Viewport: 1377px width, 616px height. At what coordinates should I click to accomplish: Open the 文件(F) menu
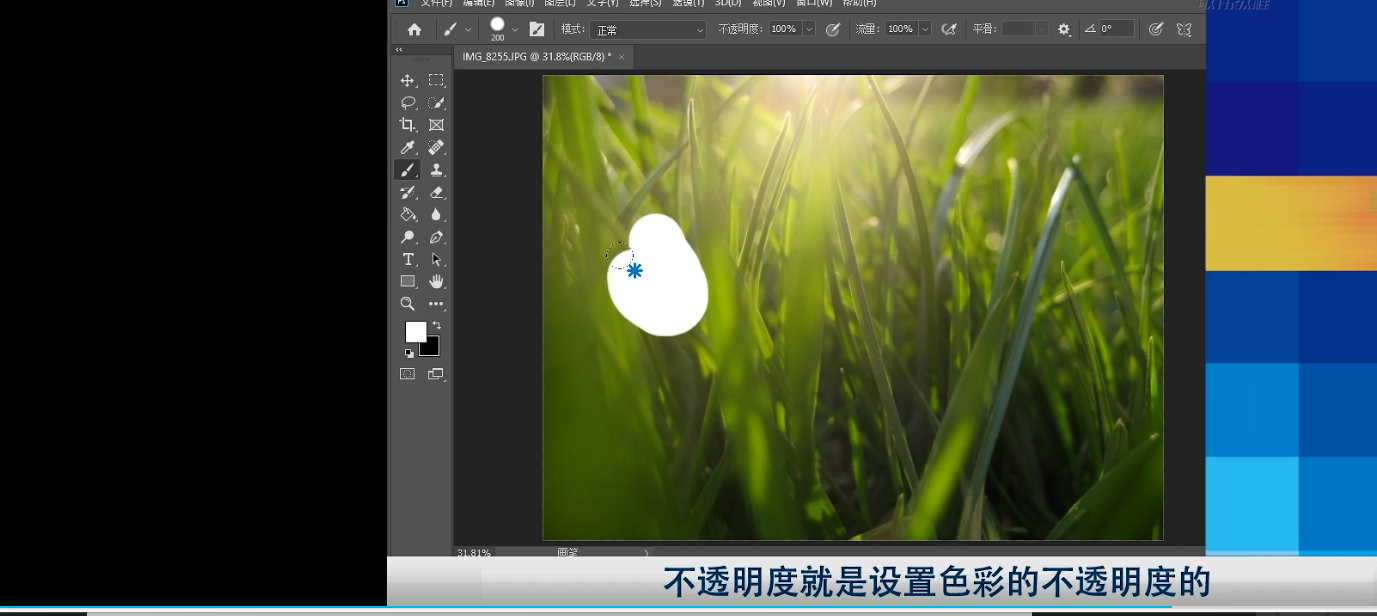[436, 3]
